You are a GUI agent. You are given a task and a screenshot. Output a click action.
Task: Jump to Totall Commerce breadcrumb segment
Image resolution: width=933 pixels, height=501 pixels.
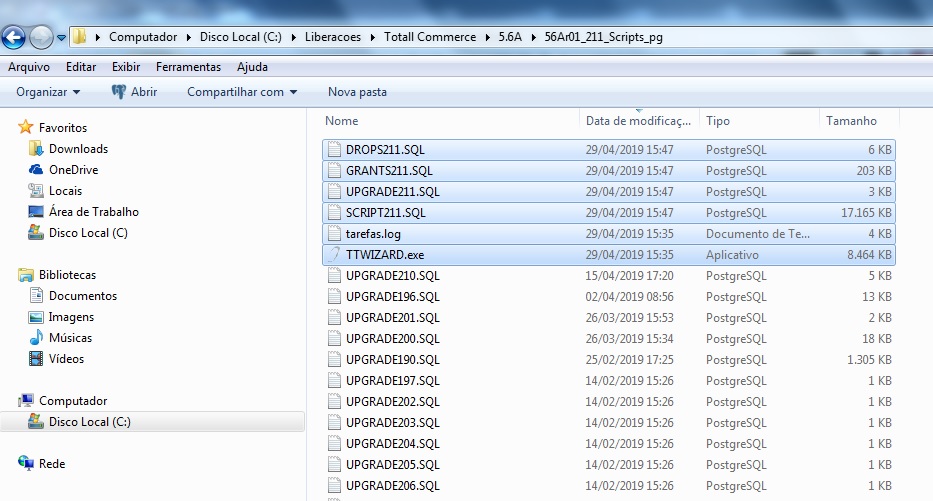[430, 37]
